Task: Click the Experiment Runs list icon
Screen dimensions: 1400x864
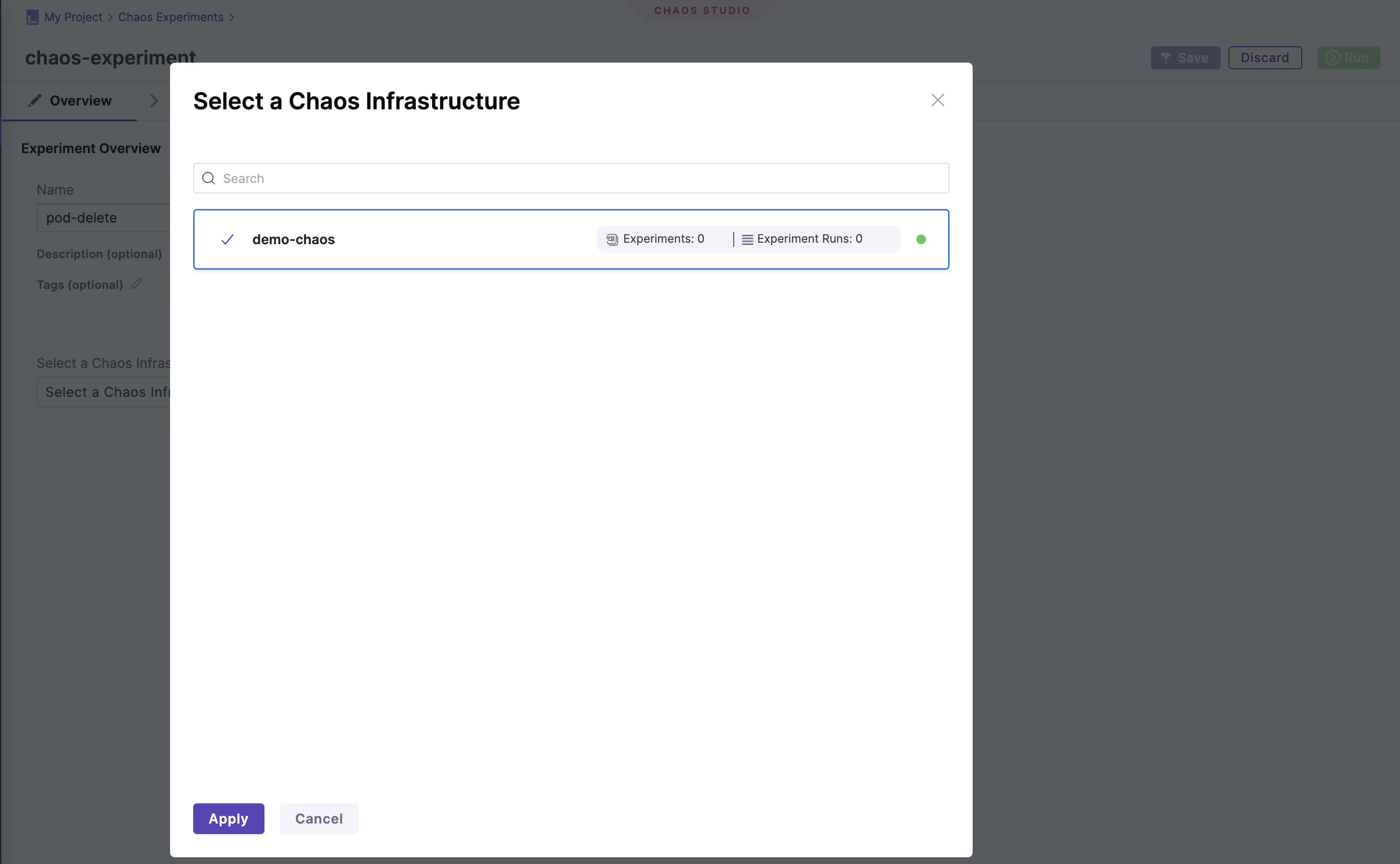Action: coord(747,239)
